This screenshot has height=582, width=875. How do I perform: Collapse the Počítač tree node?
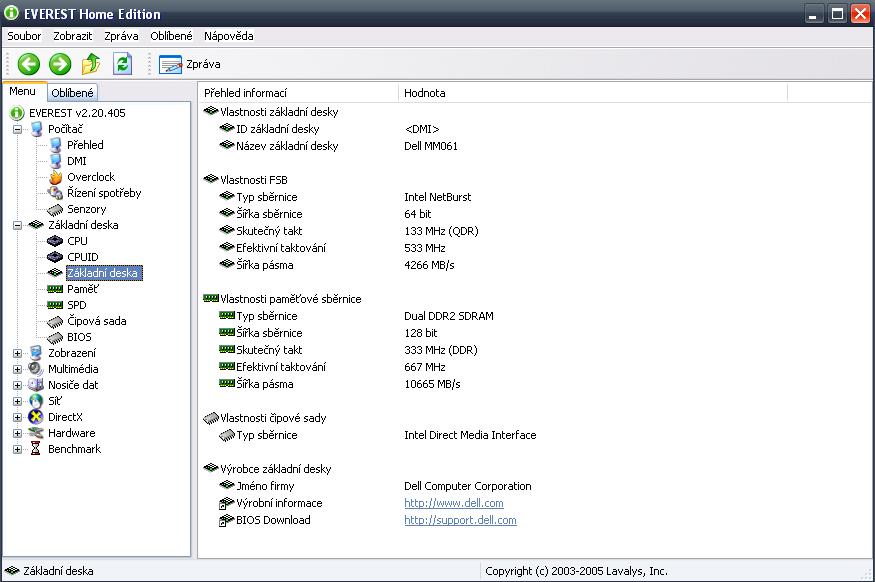coord(17,129)
